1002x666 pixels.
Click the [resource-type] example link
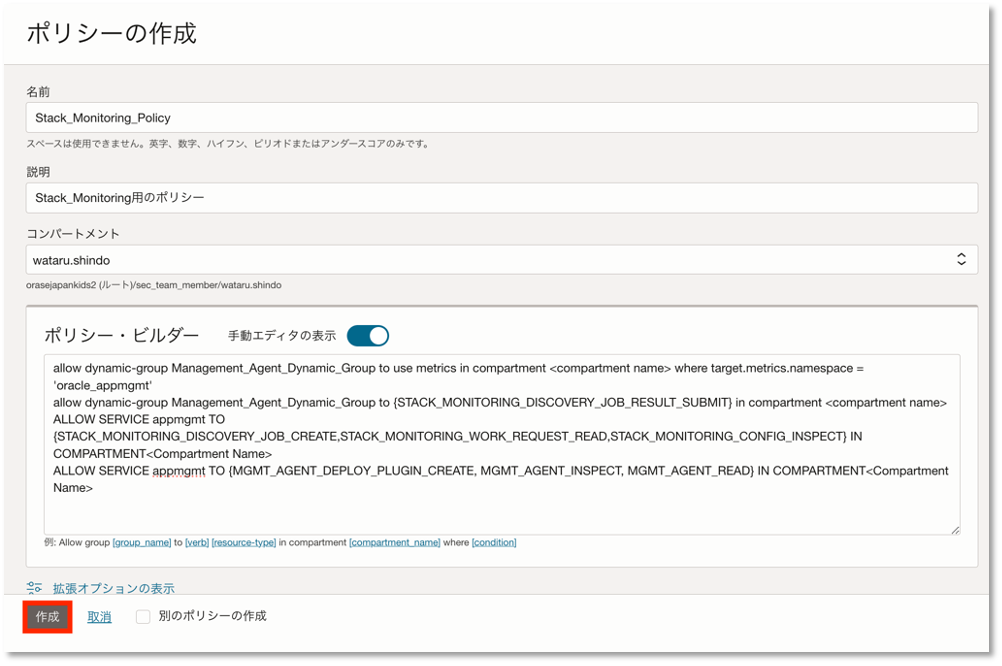pyautogui.click(x=244, y=543)
